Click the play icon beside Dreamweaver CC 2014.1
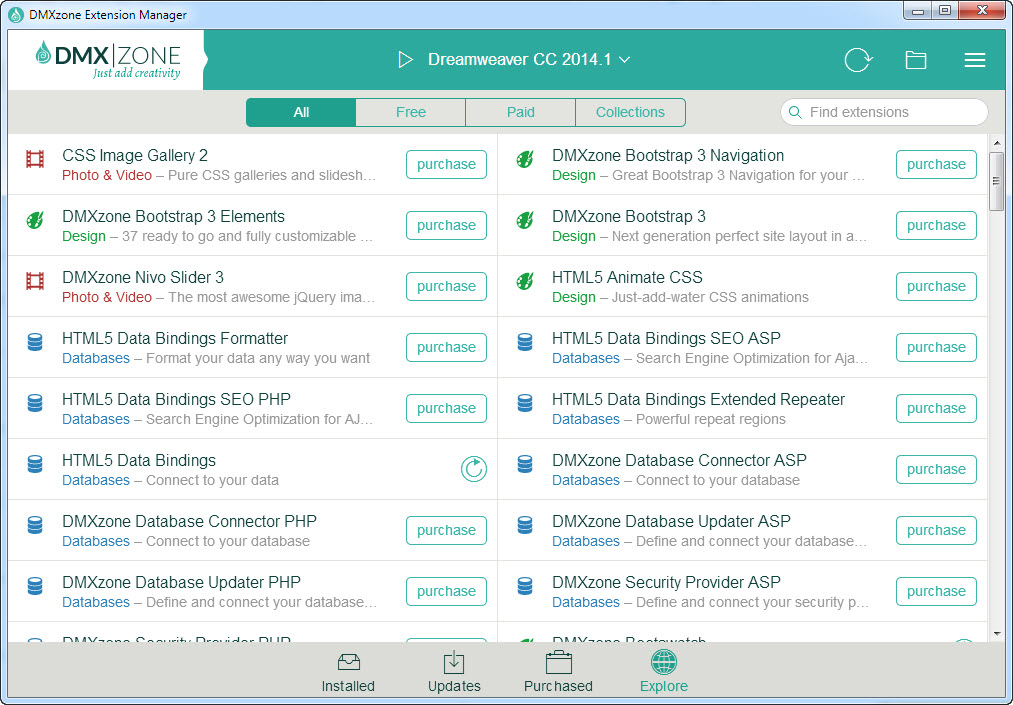 coord(405,59)
